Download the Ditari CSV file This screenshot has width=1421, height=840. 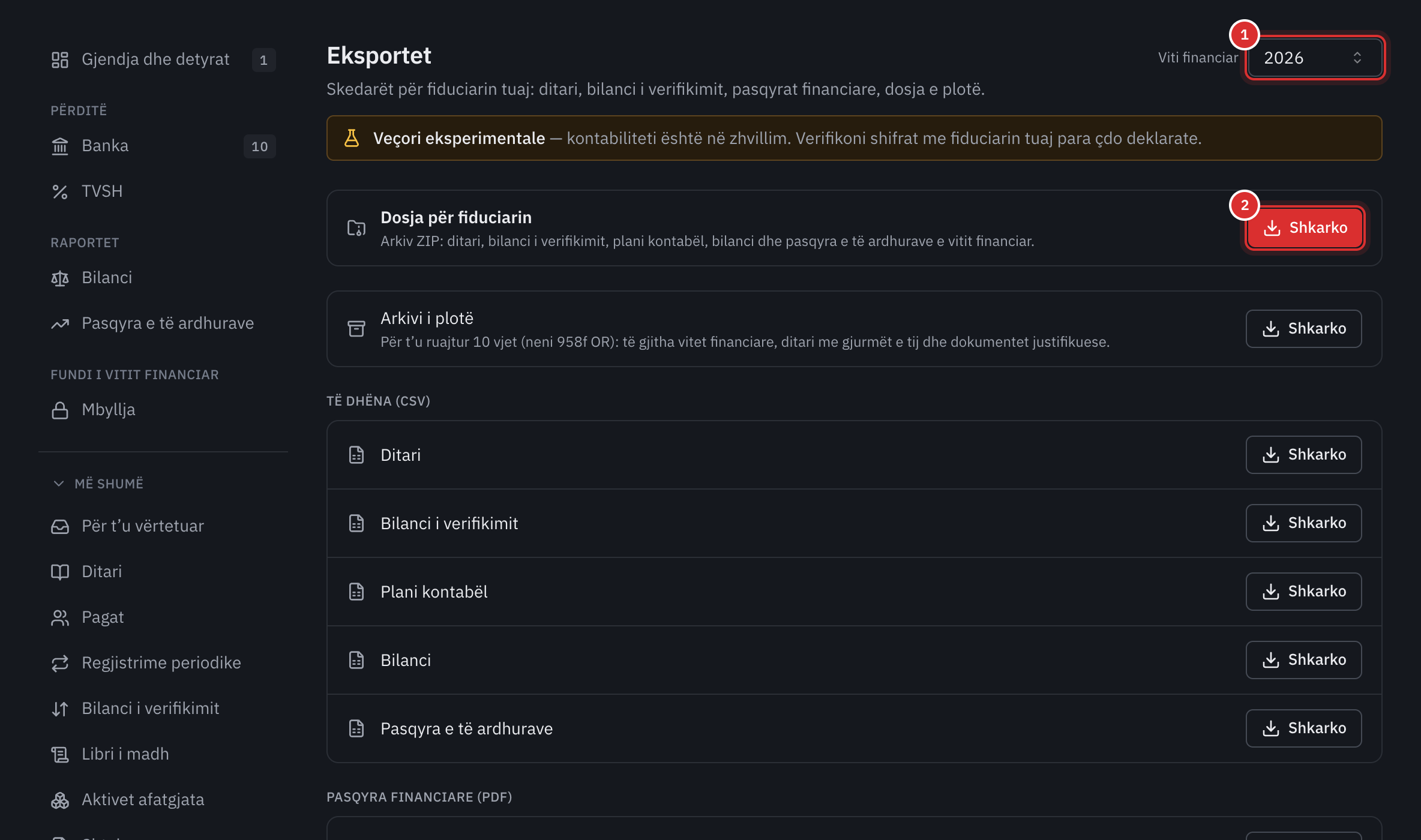pyautogui.click(x=1303, y=455)
